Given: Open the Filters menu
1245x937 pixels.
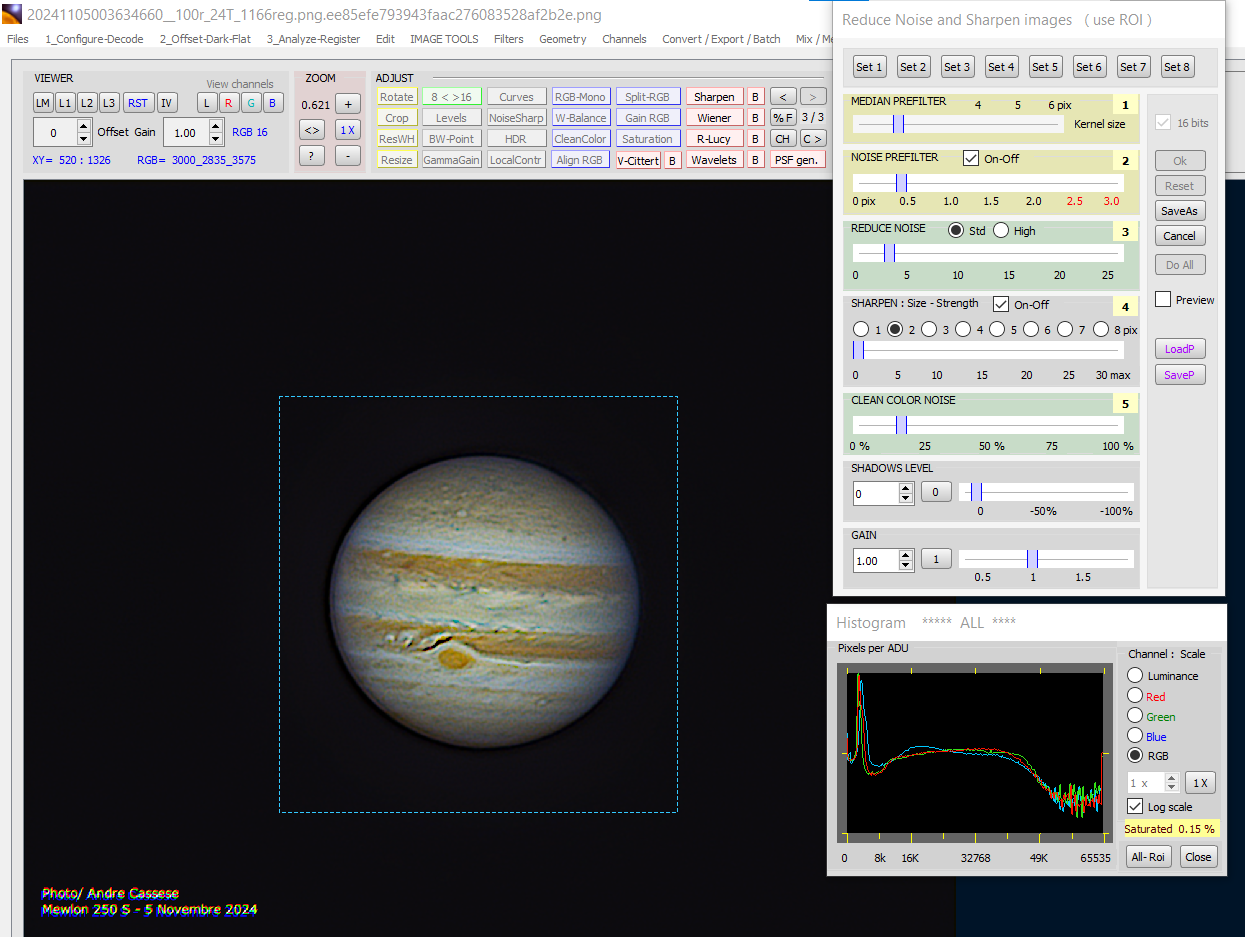Looking at the screenshot, I should tap(508, 39).
